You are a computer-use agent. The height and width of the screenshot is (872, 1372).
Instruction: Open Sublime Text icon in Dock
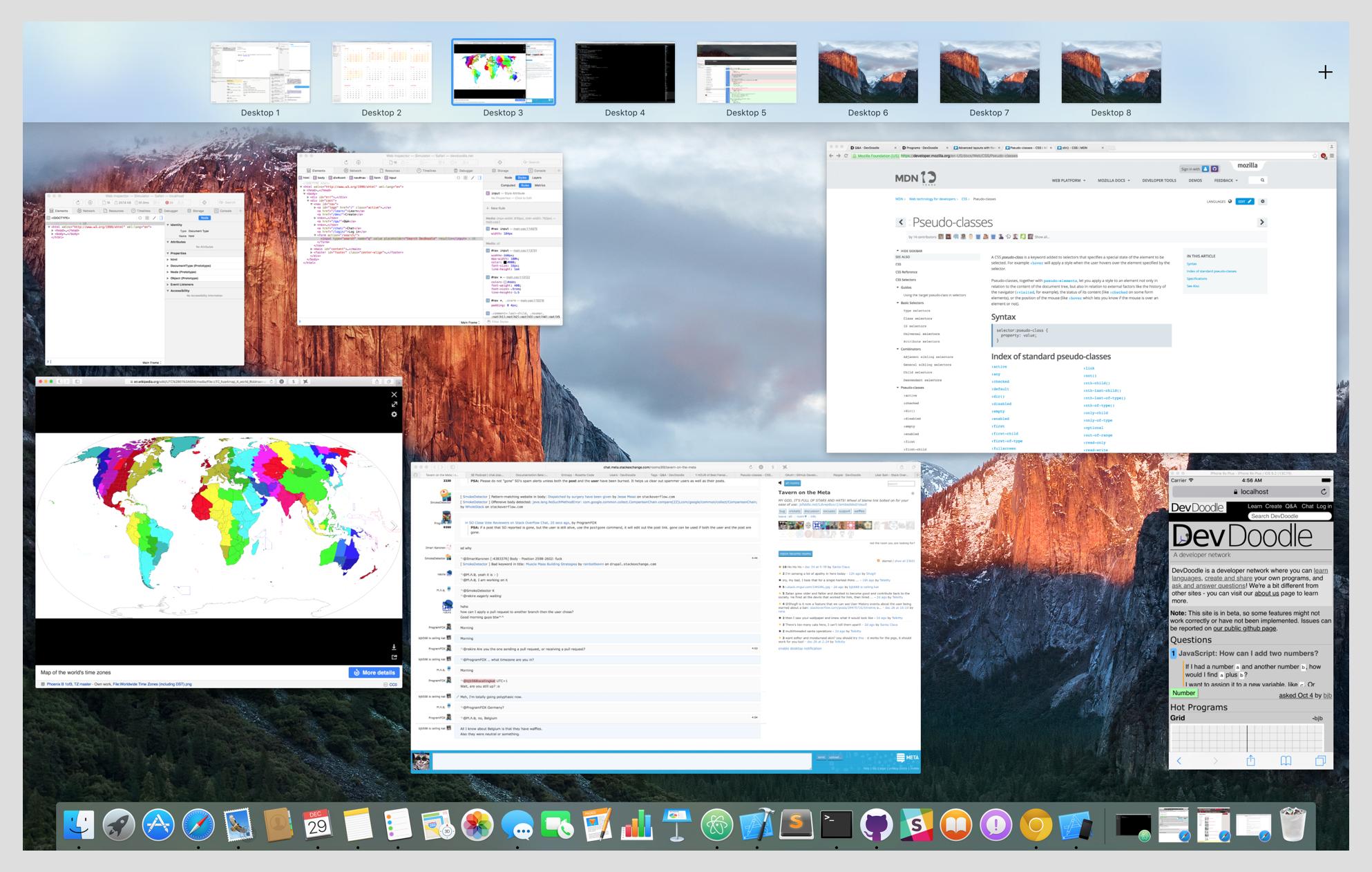(797, 825)
